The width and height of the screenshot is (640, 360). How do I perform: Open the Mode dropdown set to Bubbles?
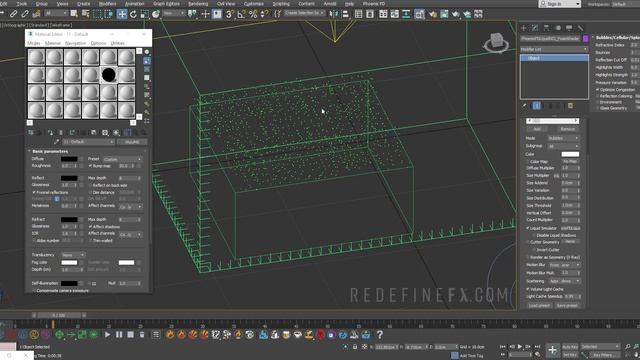pos(563,138)
